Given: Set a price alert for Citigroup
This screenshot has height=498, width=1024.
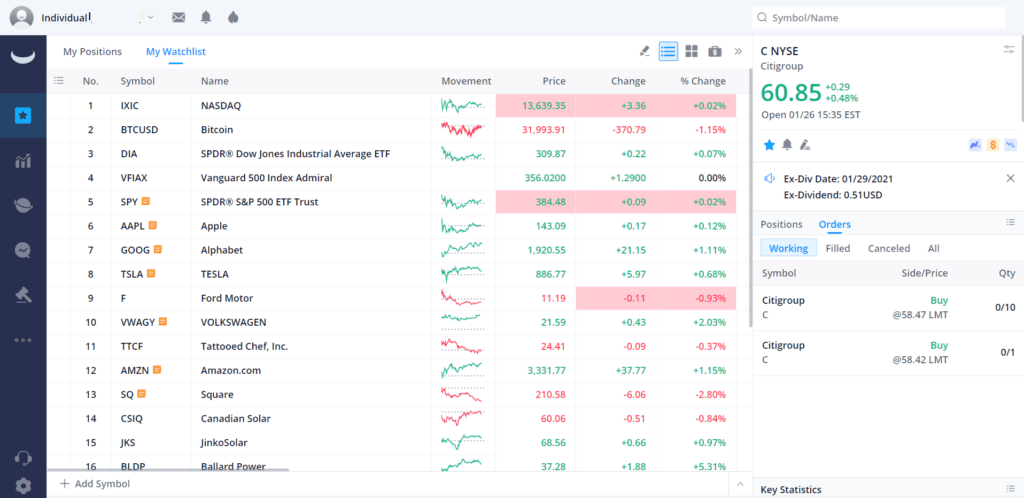Looking at the screenshot, I should click(x=787, y=145).
